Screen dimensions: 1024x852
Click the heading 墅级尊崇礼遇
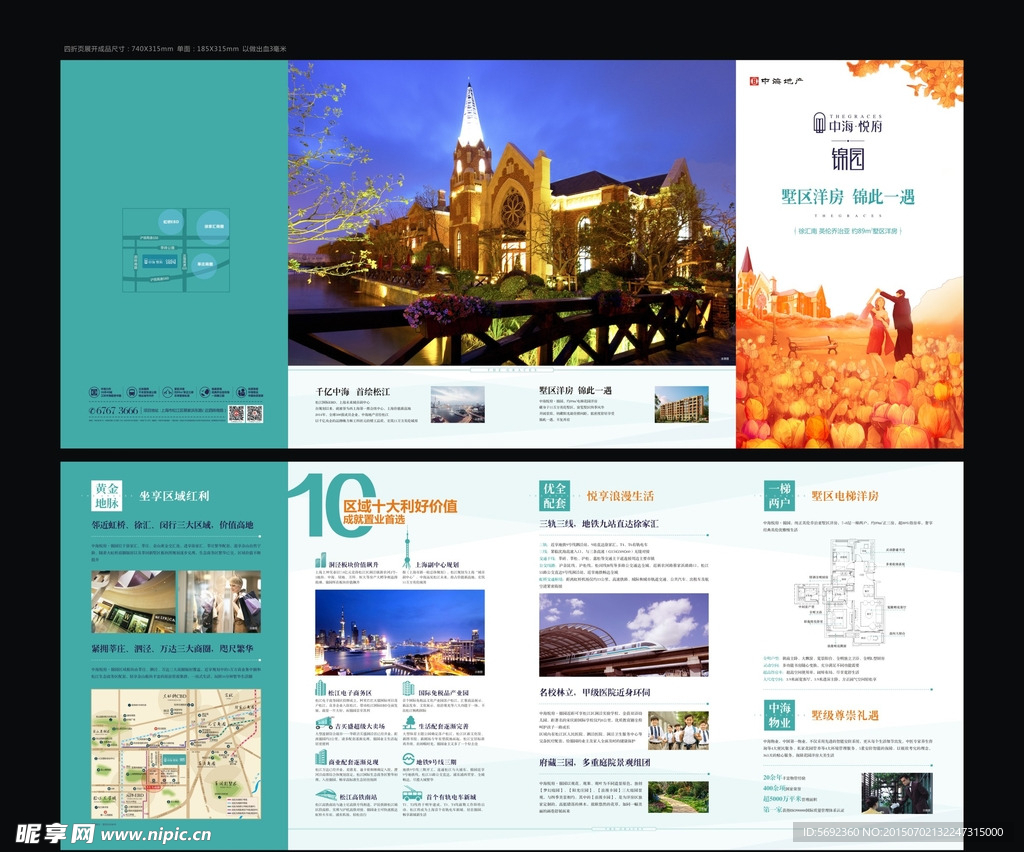(x=845, y=716)
